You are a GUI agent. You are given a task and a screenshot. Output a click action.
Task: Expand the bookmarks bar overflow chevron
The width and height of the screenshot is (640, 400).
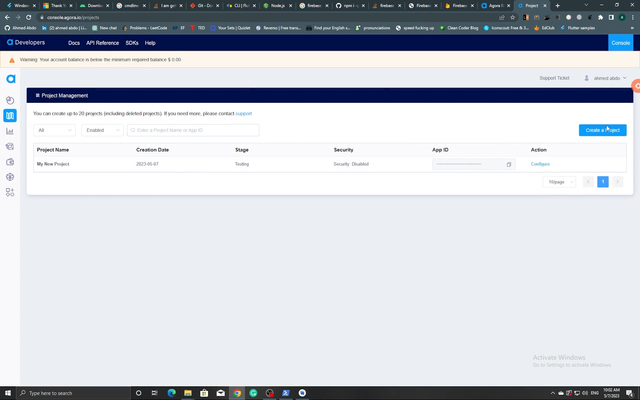[x=632, y=28]
